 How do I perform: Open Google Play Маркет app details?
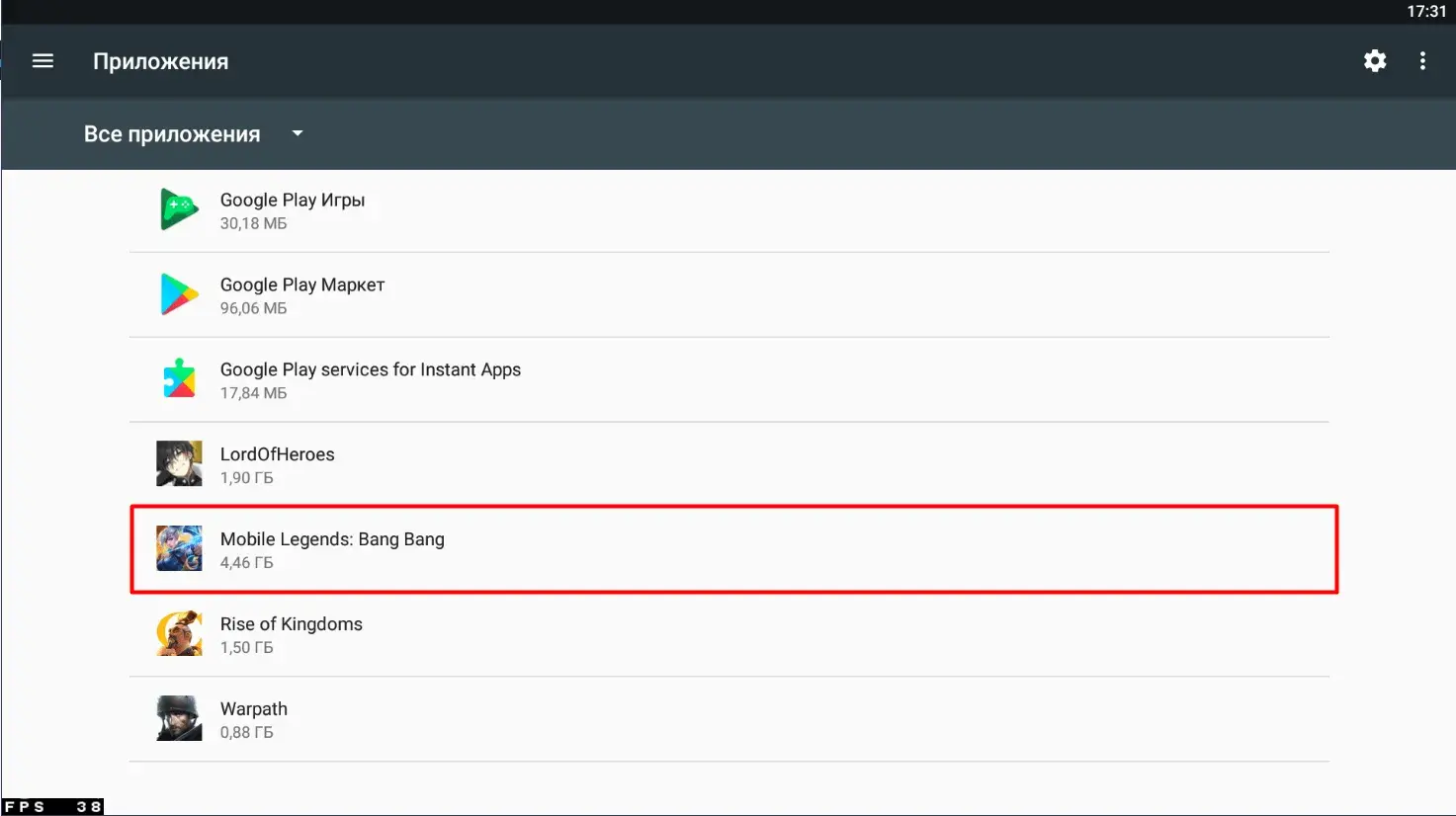[x=729, y=295]
